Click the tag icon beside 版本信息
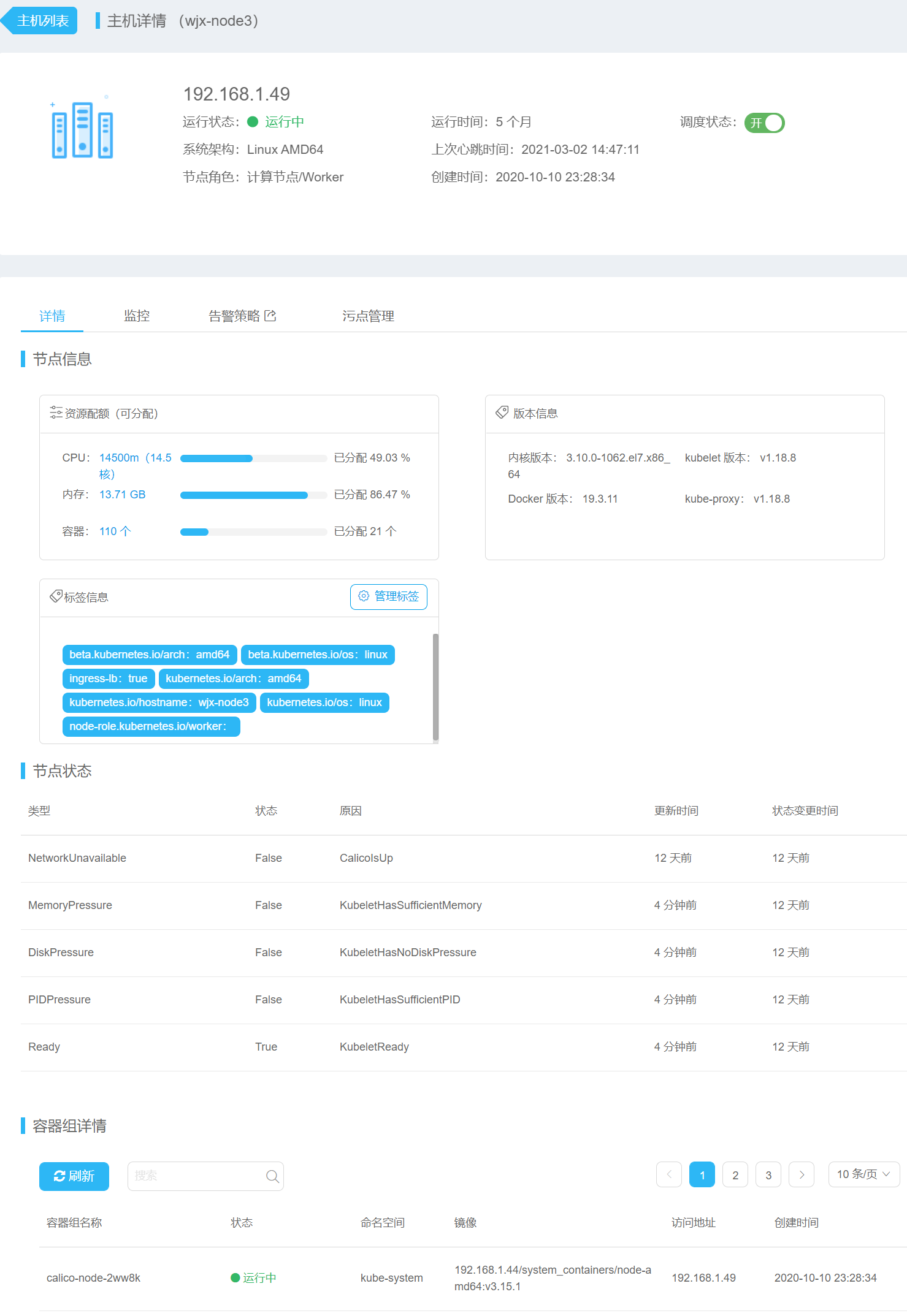Screen dimensions: 907x1316 502,413
